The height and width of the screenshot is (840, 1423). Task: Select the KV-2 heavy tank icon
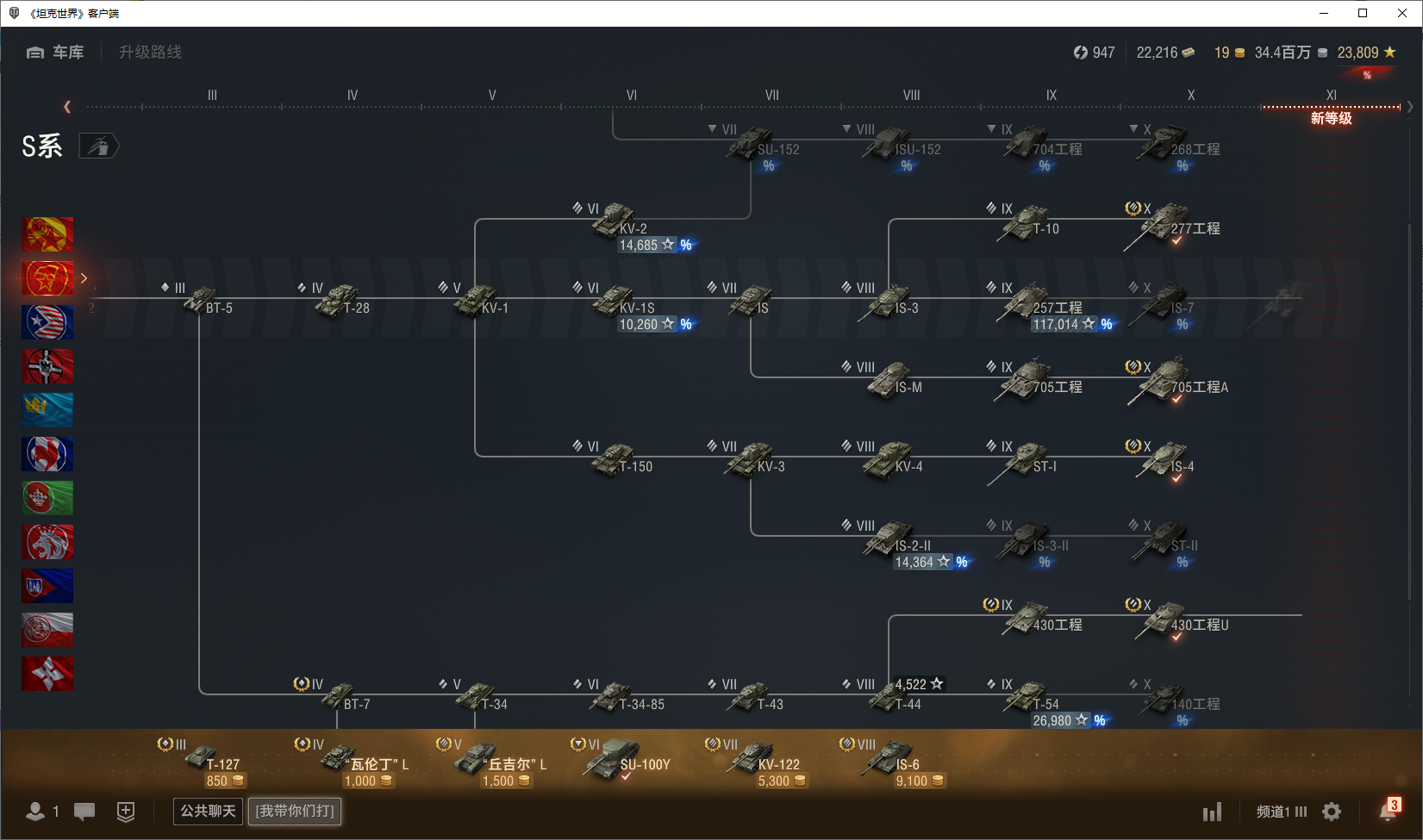pos(614,221)
